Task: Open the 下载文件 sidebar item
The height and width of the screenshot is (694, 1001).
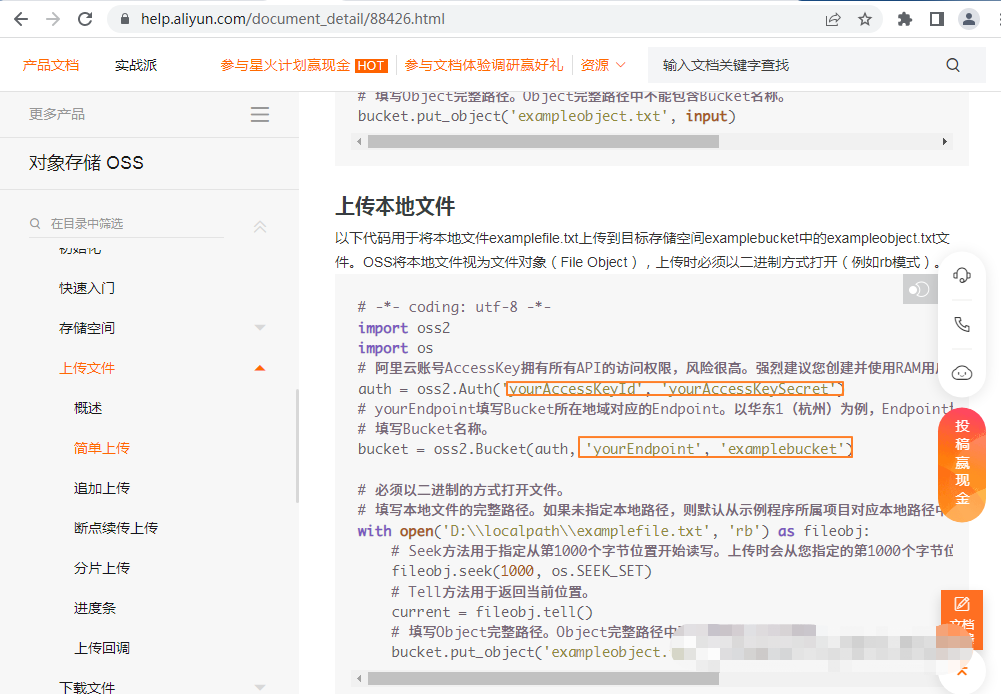Action: [87, 687]
